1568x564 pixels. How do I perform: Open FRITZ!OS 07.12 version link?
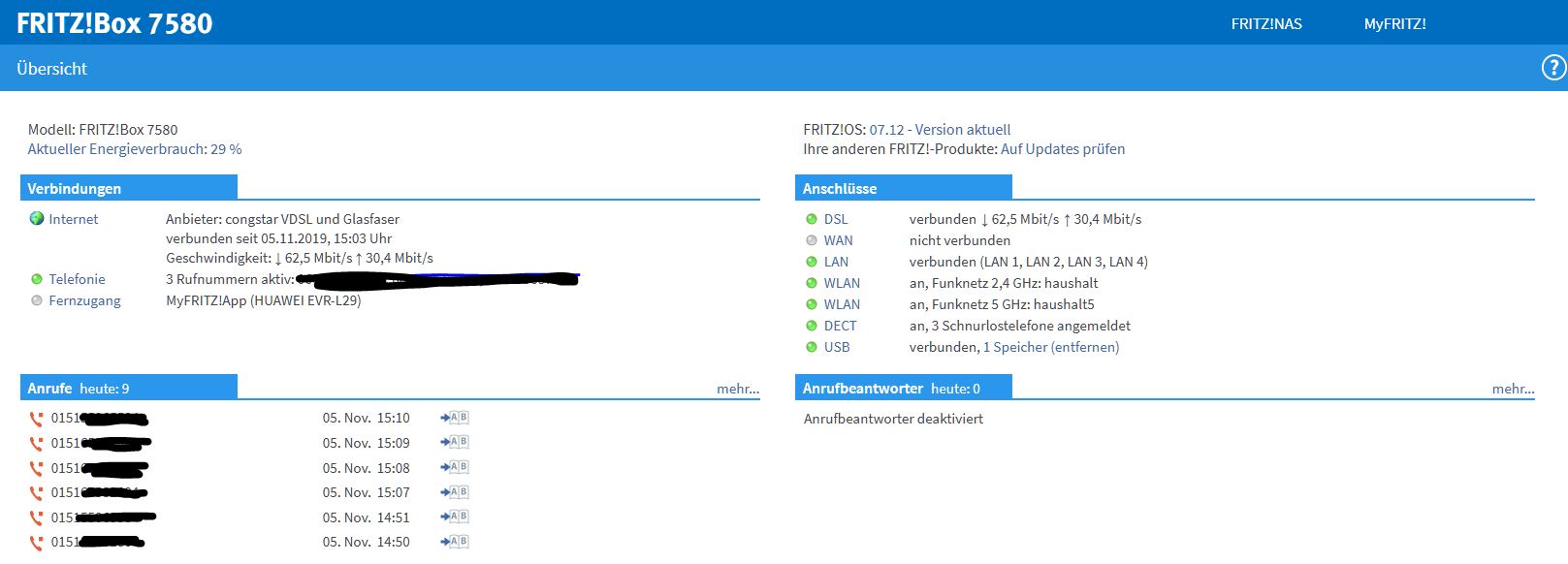(x=940, y=130)
